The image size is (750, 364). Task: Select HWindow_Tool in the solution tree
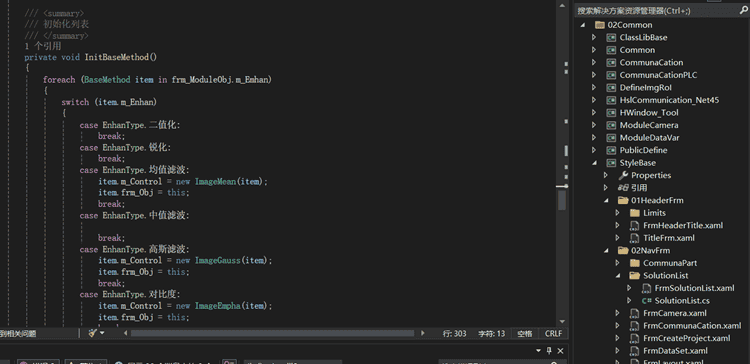tap(649, 112)
